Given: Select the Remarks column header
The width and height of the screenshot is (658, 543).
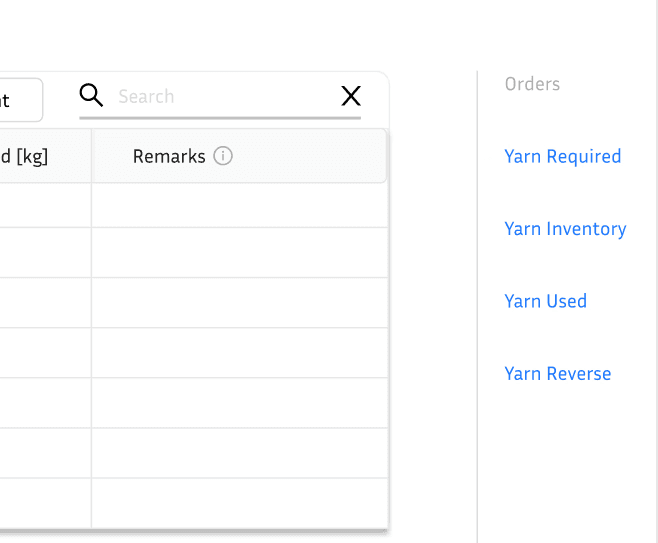Looking at the screenshot, I should [168, 156].
